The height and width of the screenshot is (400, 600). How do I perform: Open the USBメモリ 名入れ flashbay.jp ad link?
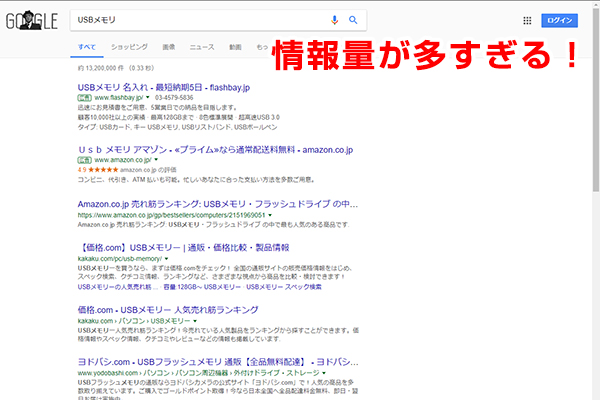(x=164, y=88)
